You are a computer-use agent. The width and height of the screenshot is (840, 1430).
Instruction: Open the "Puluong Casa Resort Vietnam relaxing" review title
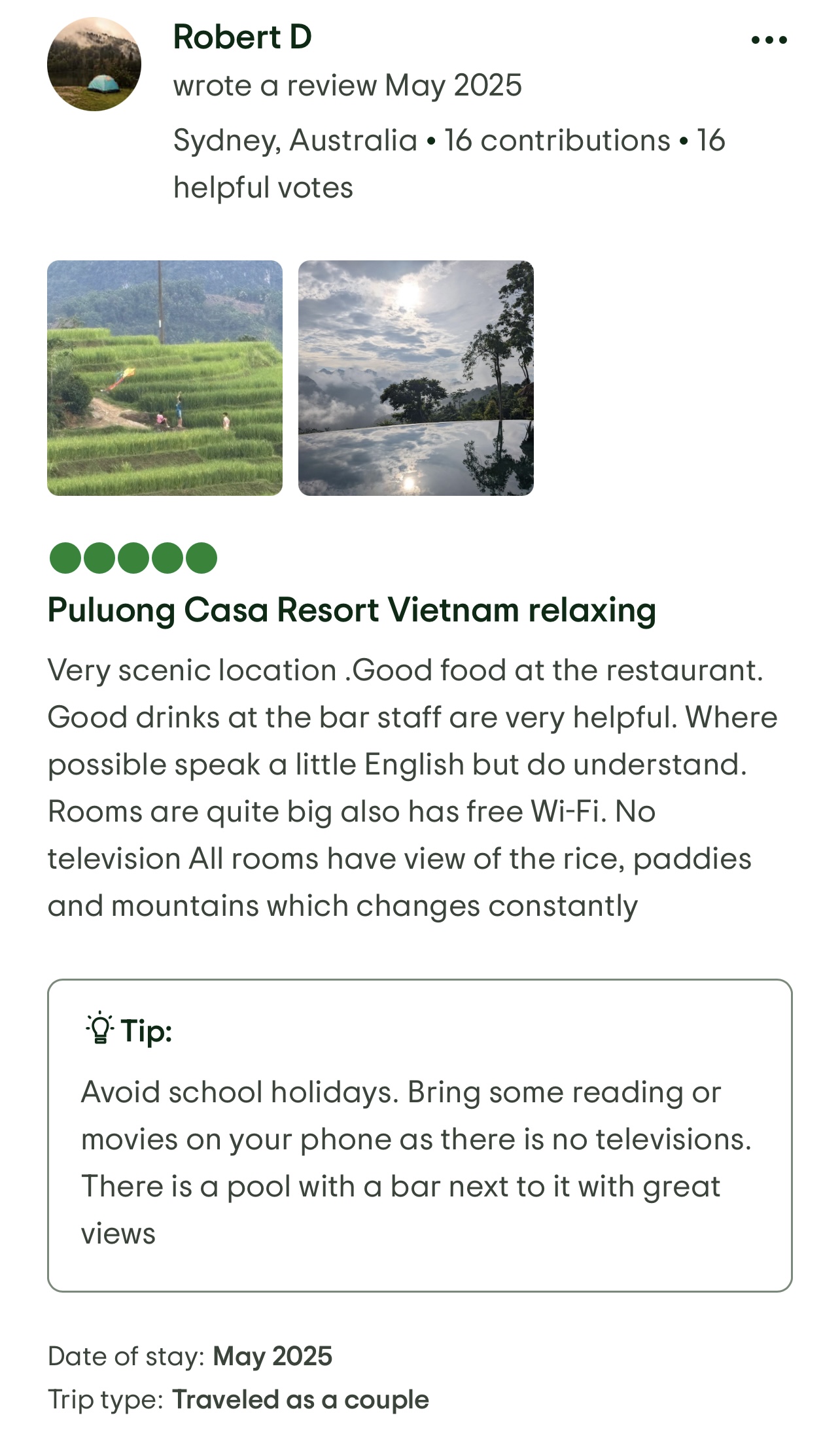tap(352, 610)
